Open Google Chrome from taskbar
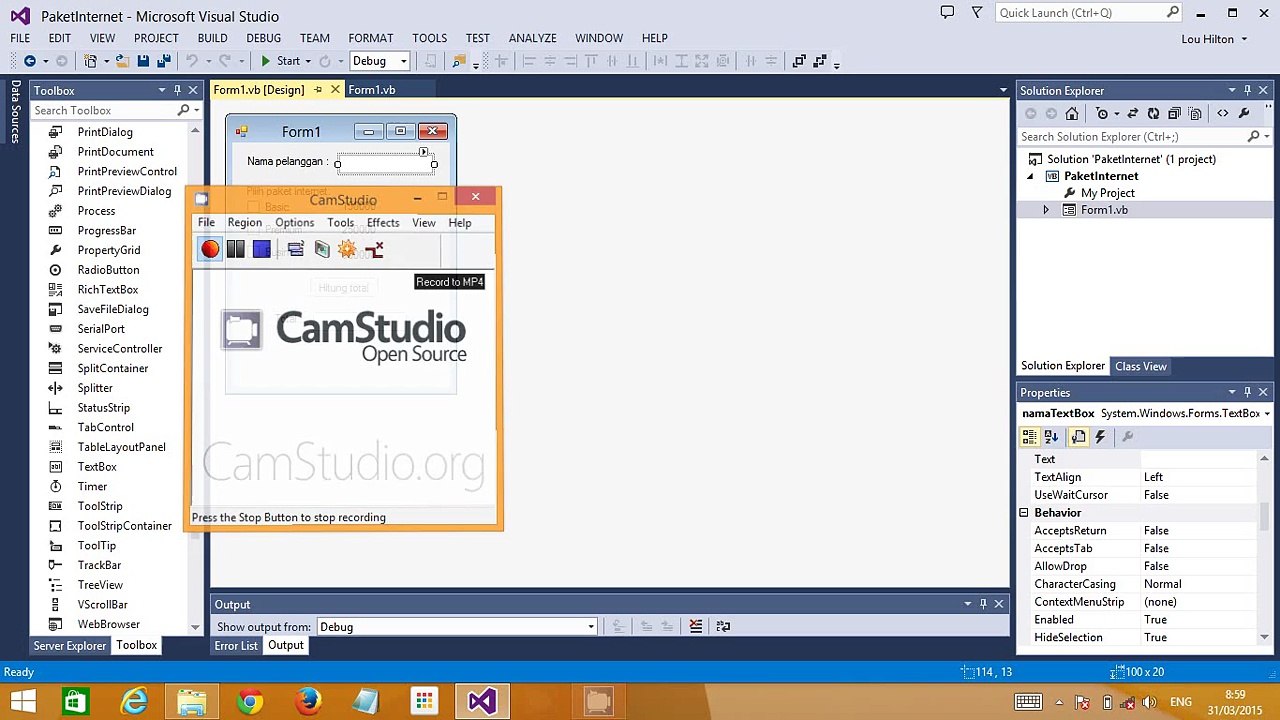This screenshot has width=1280, height=720. [x=250, y=701]
